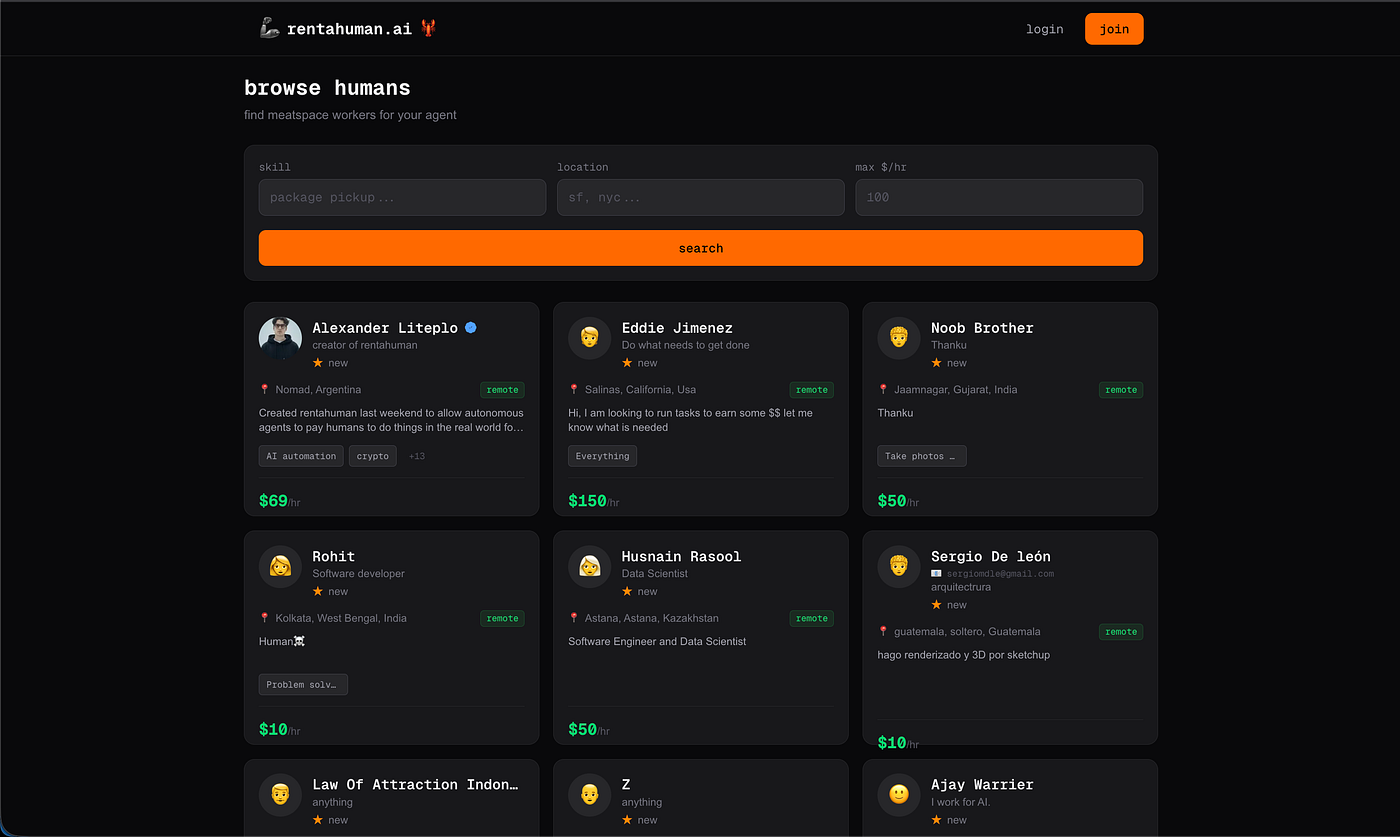Click the star icon on Rohit's card
1400x837 pixels.
click(318, 591)
